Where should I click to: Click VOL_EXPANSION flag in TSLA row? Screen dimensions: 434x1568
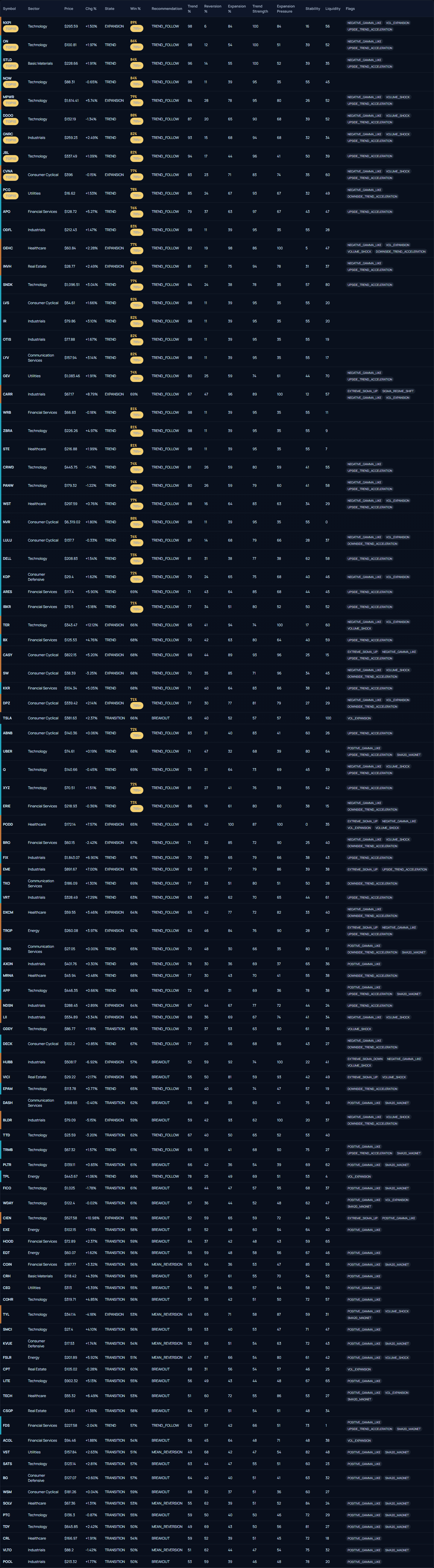click(x=359, y=718)
